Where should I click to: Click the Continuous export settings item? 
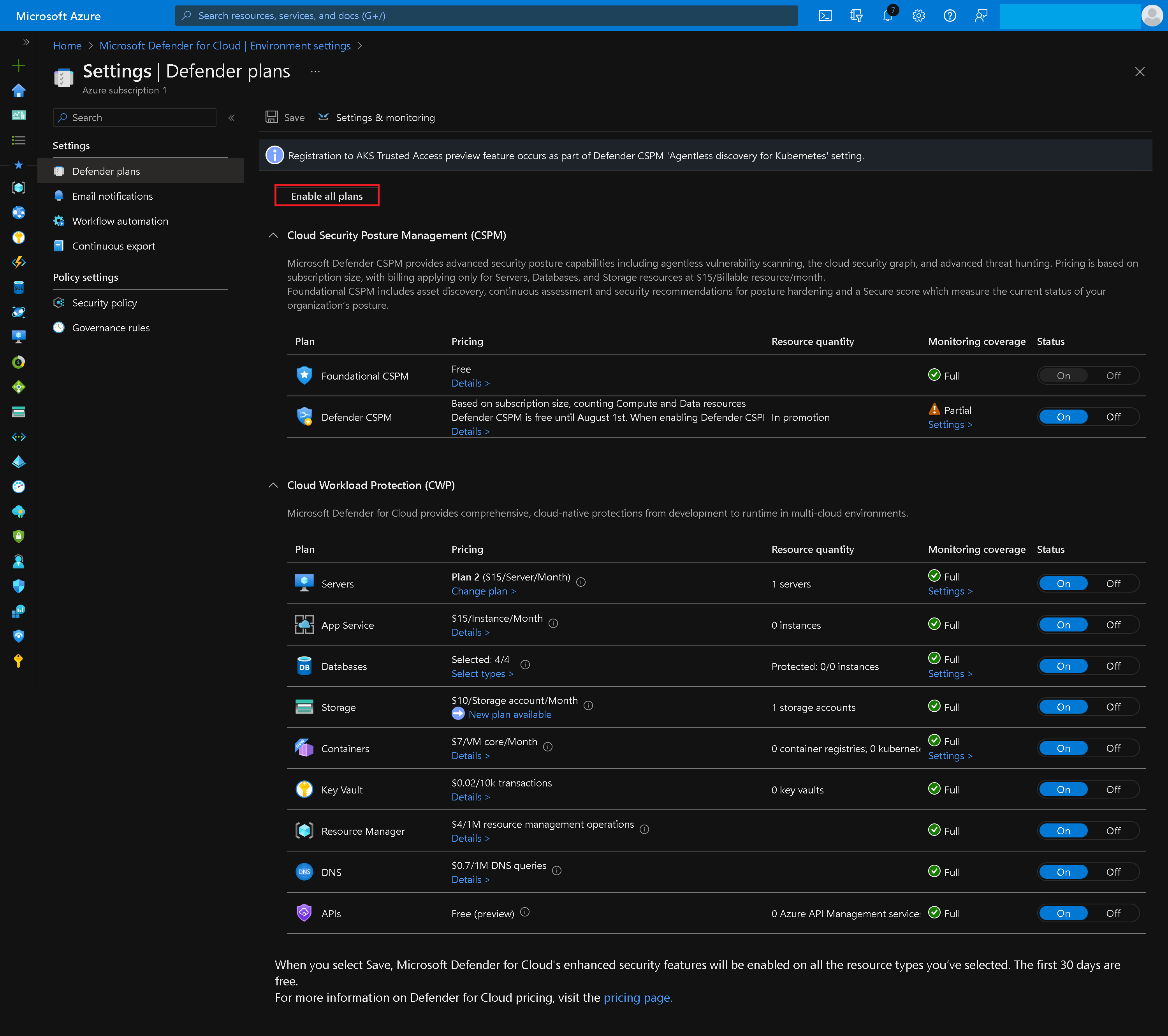(x=114, y=246)
